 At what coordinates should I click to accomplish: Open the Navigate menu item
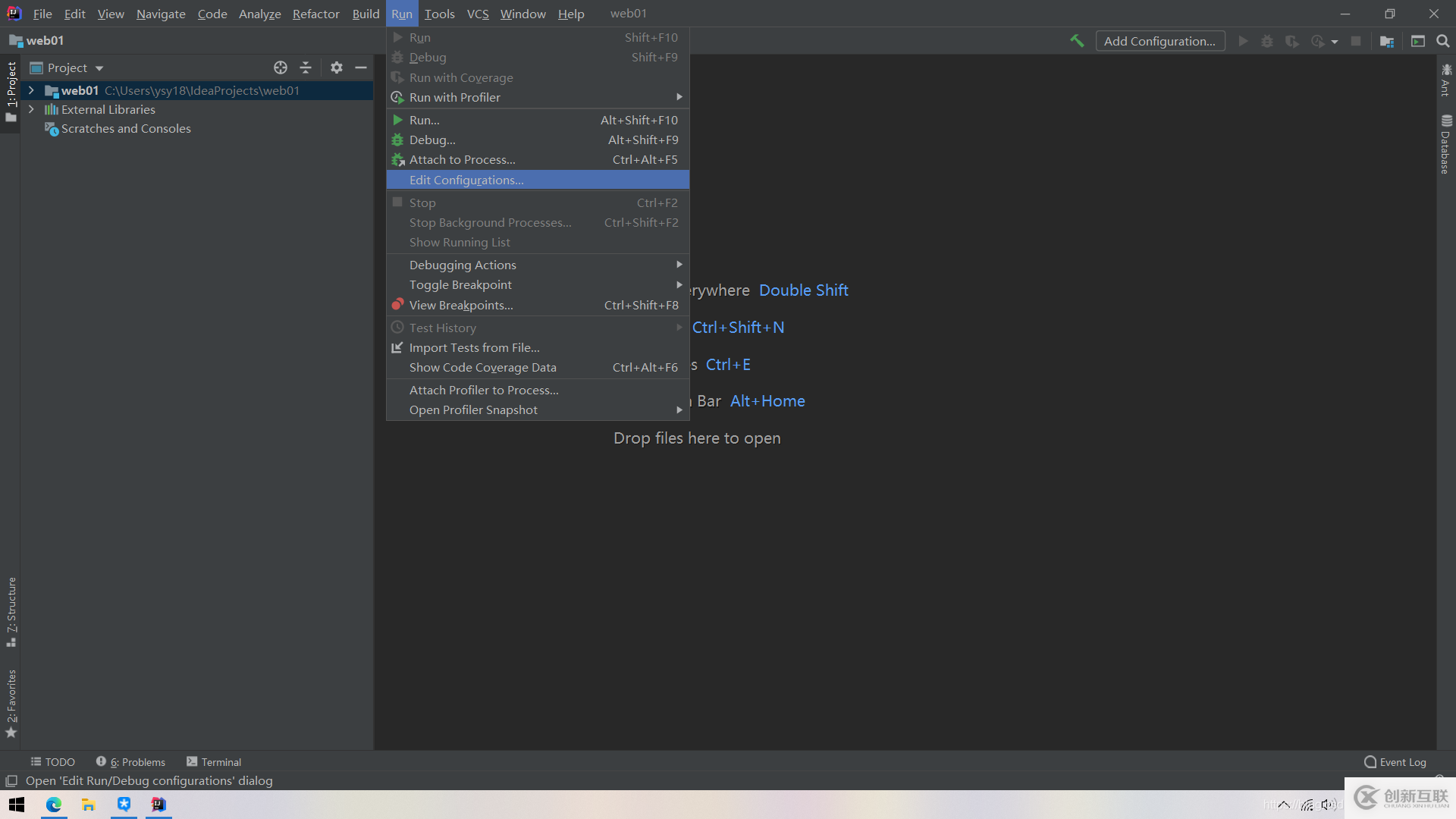click(x=161, y=13)
